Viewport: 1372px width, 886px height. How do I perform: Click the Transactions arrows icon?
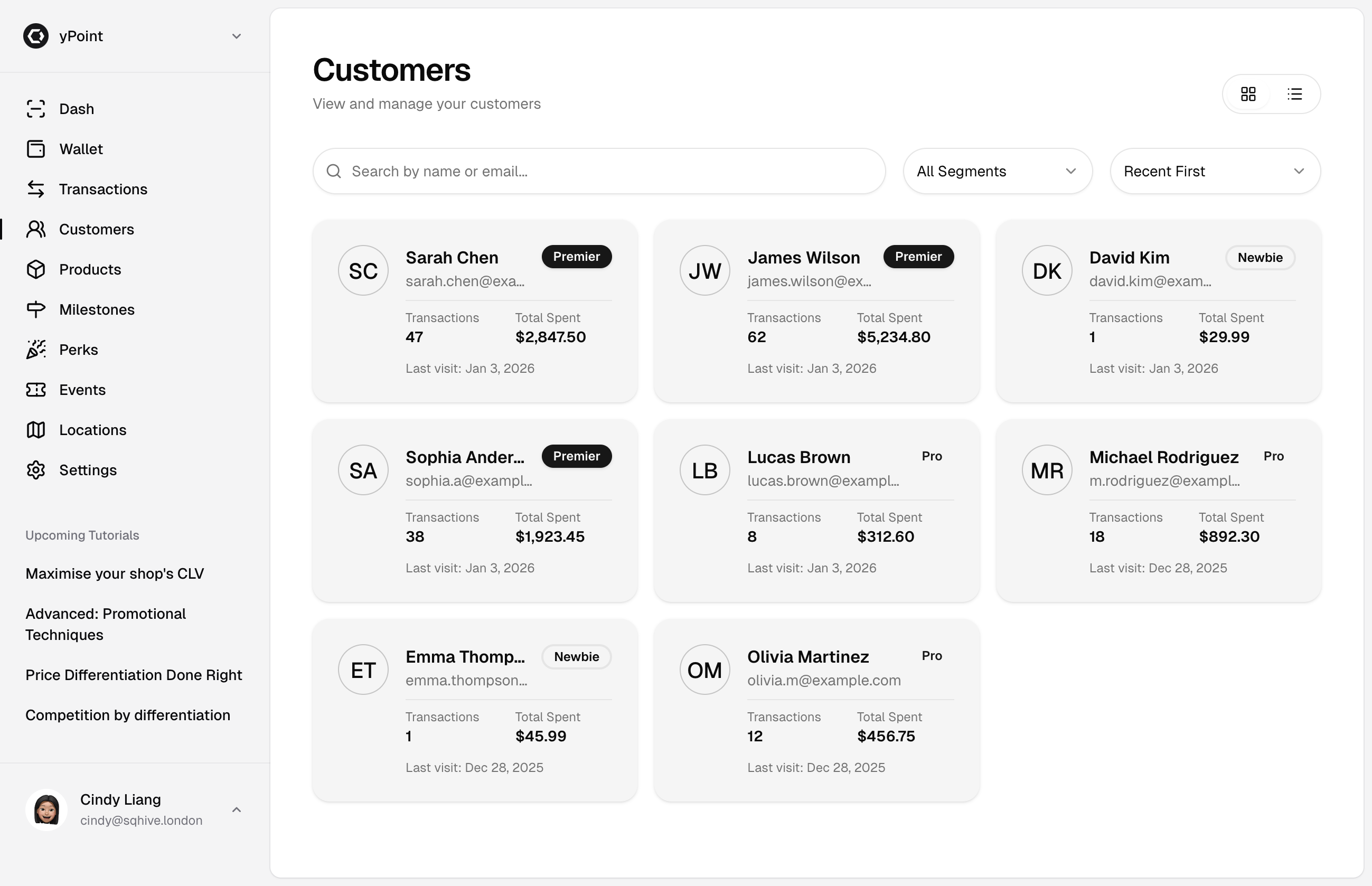click(36, 189)
